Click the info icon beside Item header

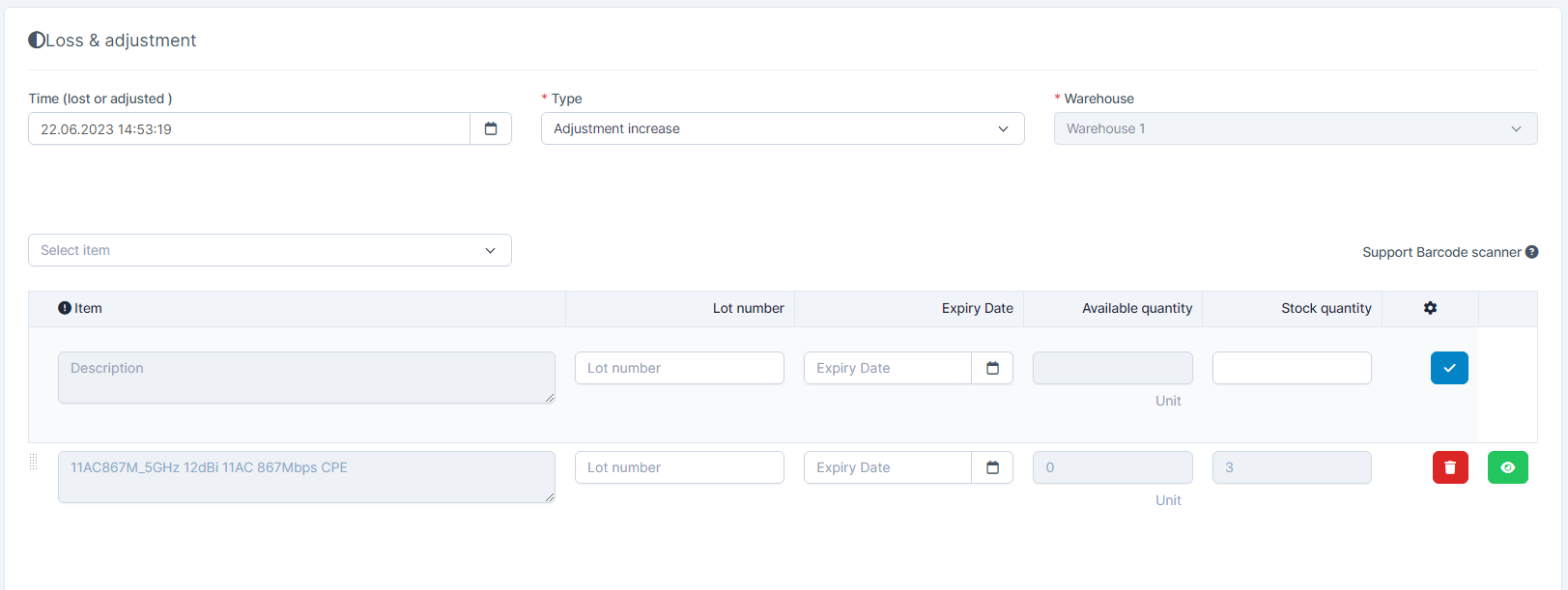pos(65,308)
